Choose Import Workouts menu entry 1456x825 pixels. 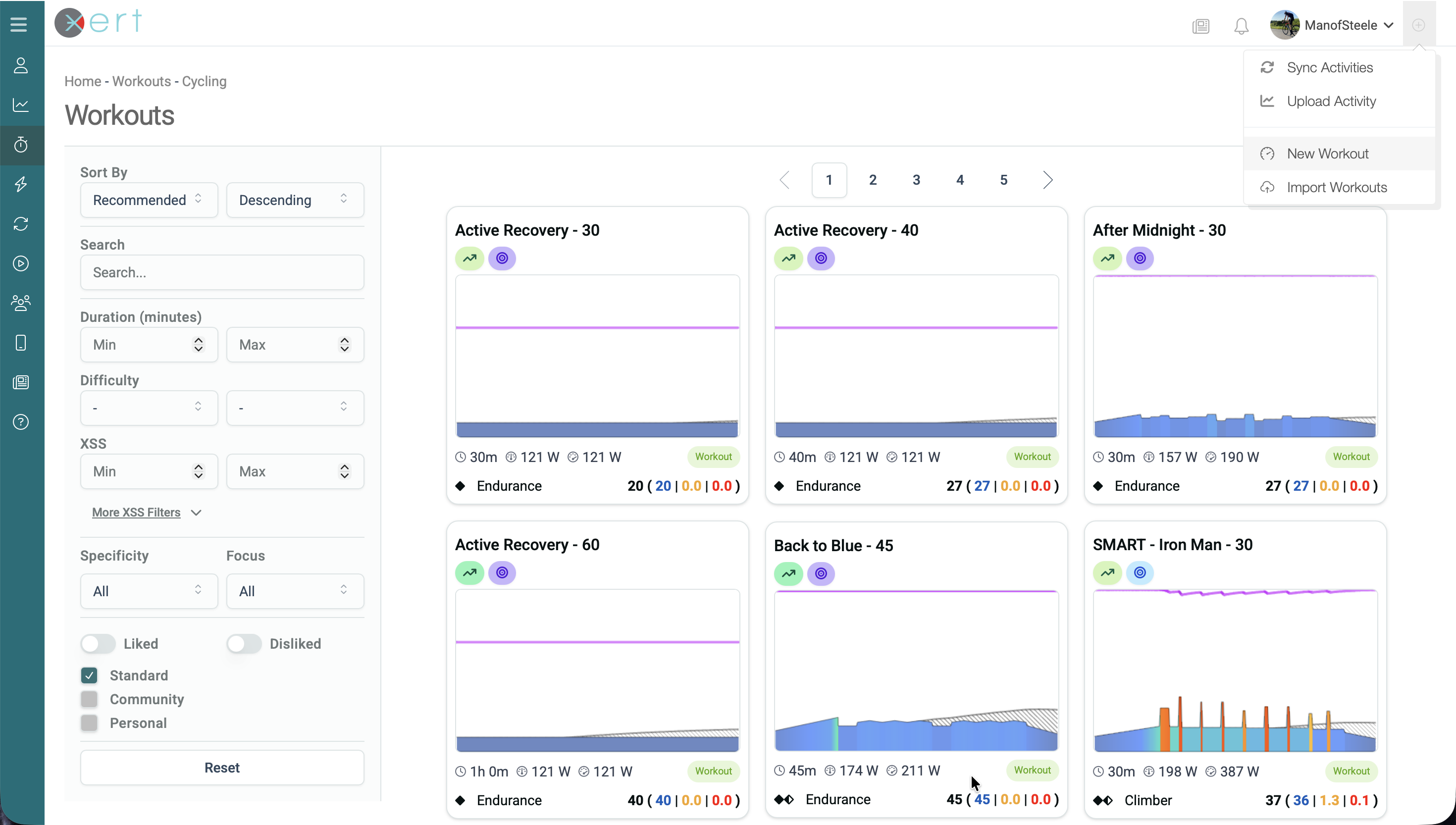tap(1336, 188)
